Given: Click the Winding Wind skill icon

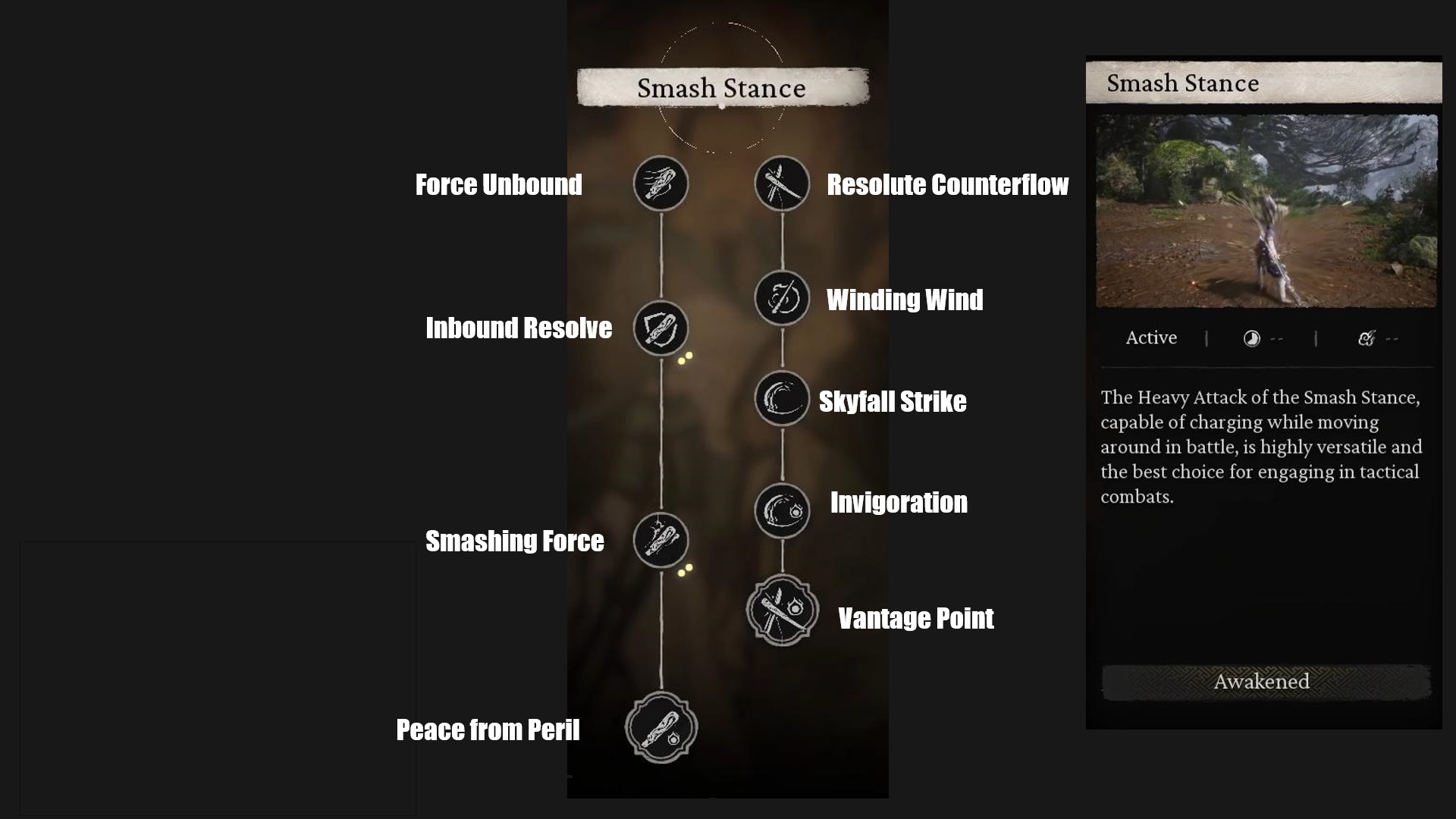Looking at the screenshot, I should click(x=782, y=298).
